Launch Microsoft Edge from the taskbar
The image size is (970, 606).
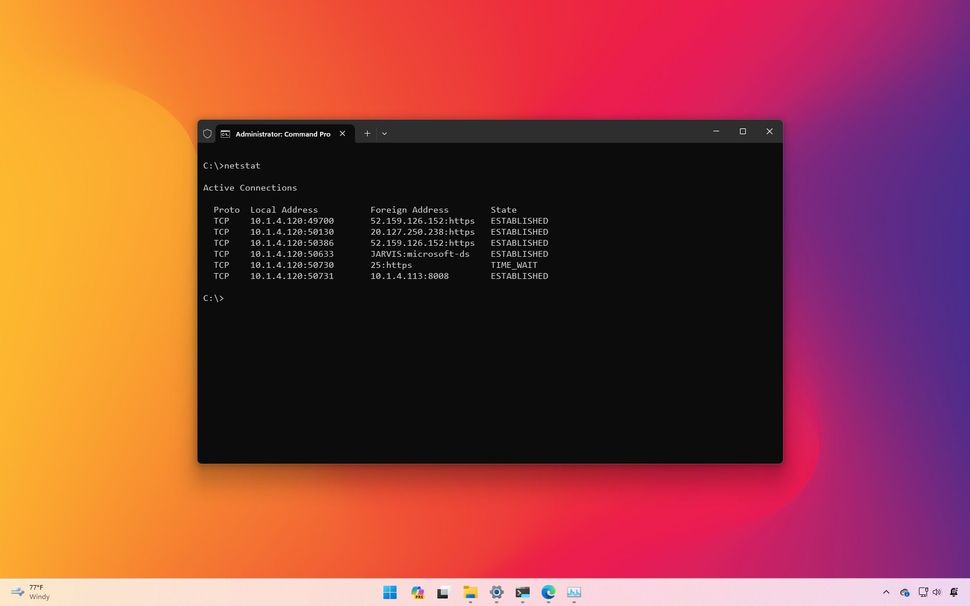548,592
